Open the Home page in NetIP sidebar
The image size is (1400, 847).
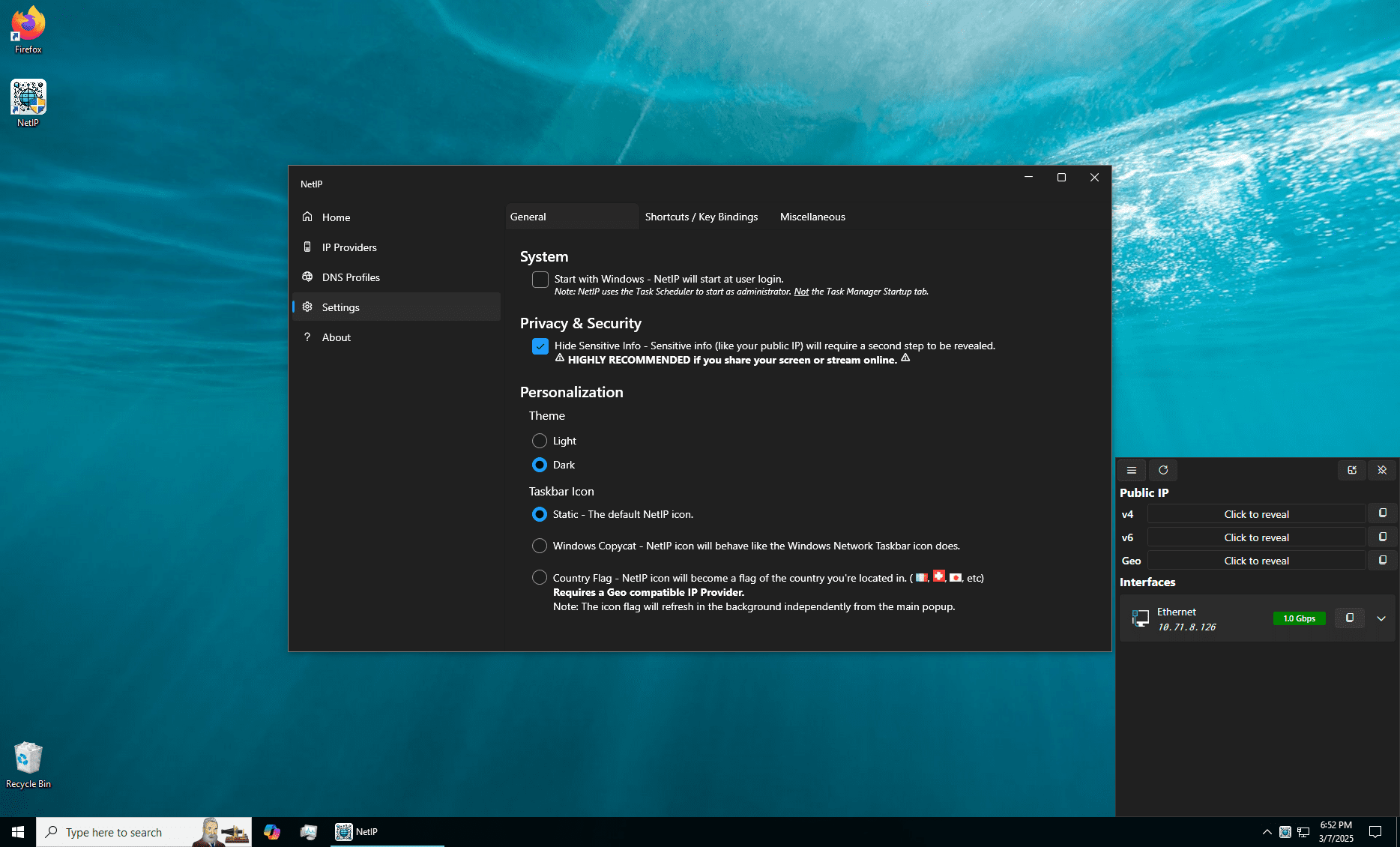click(x=396, y=217)
